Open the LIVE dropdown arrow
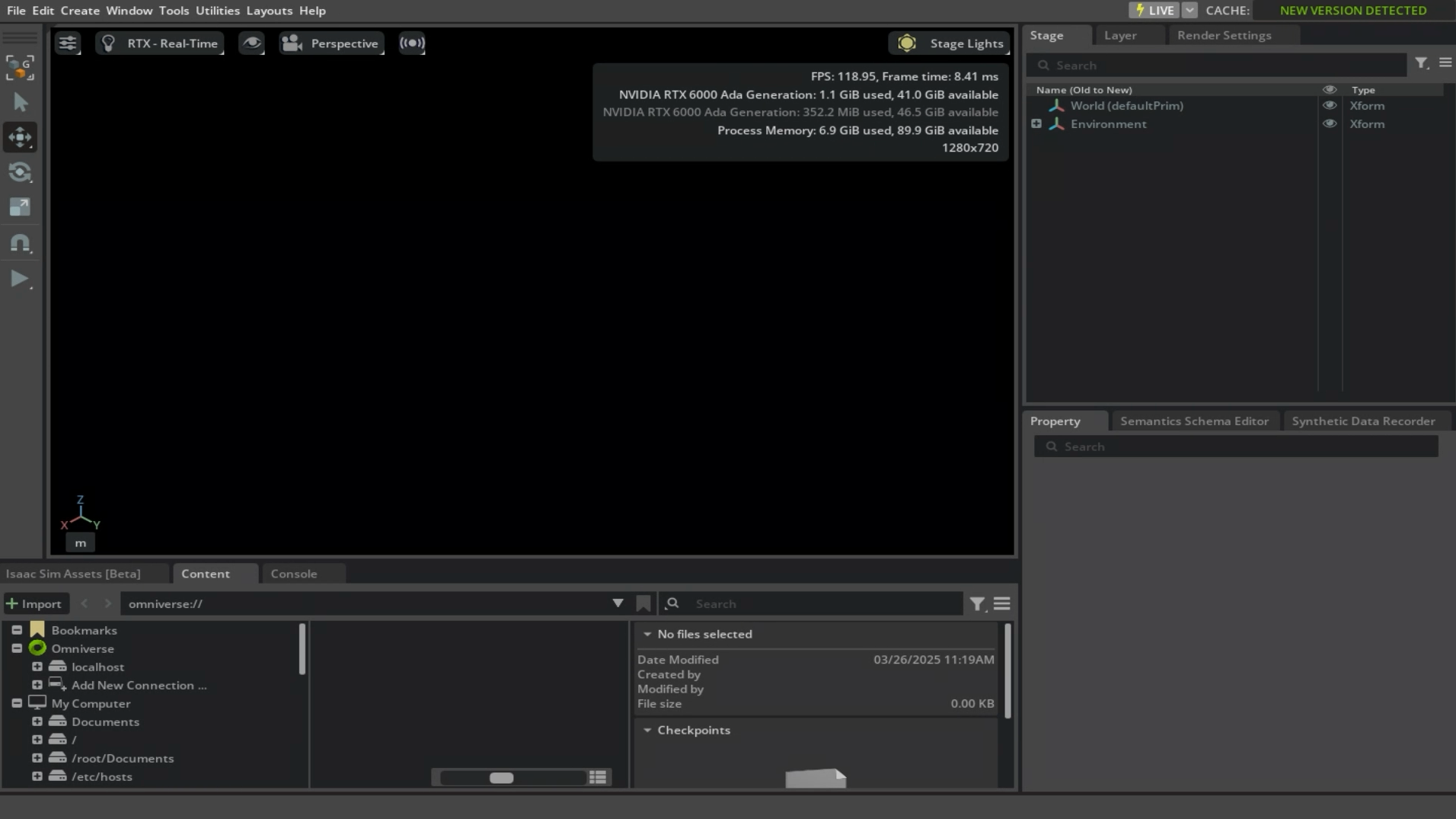This screenshot has width=1456, height=819. click(1189, 10)
